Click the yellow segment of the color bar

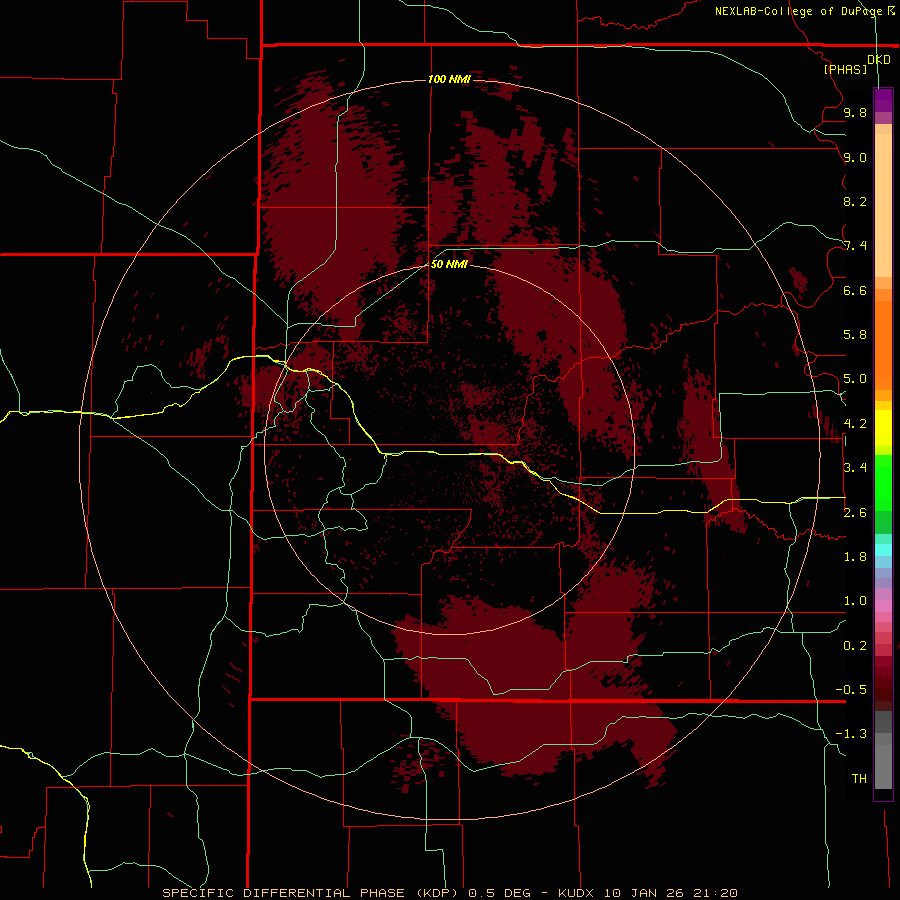tap(883, 428)
